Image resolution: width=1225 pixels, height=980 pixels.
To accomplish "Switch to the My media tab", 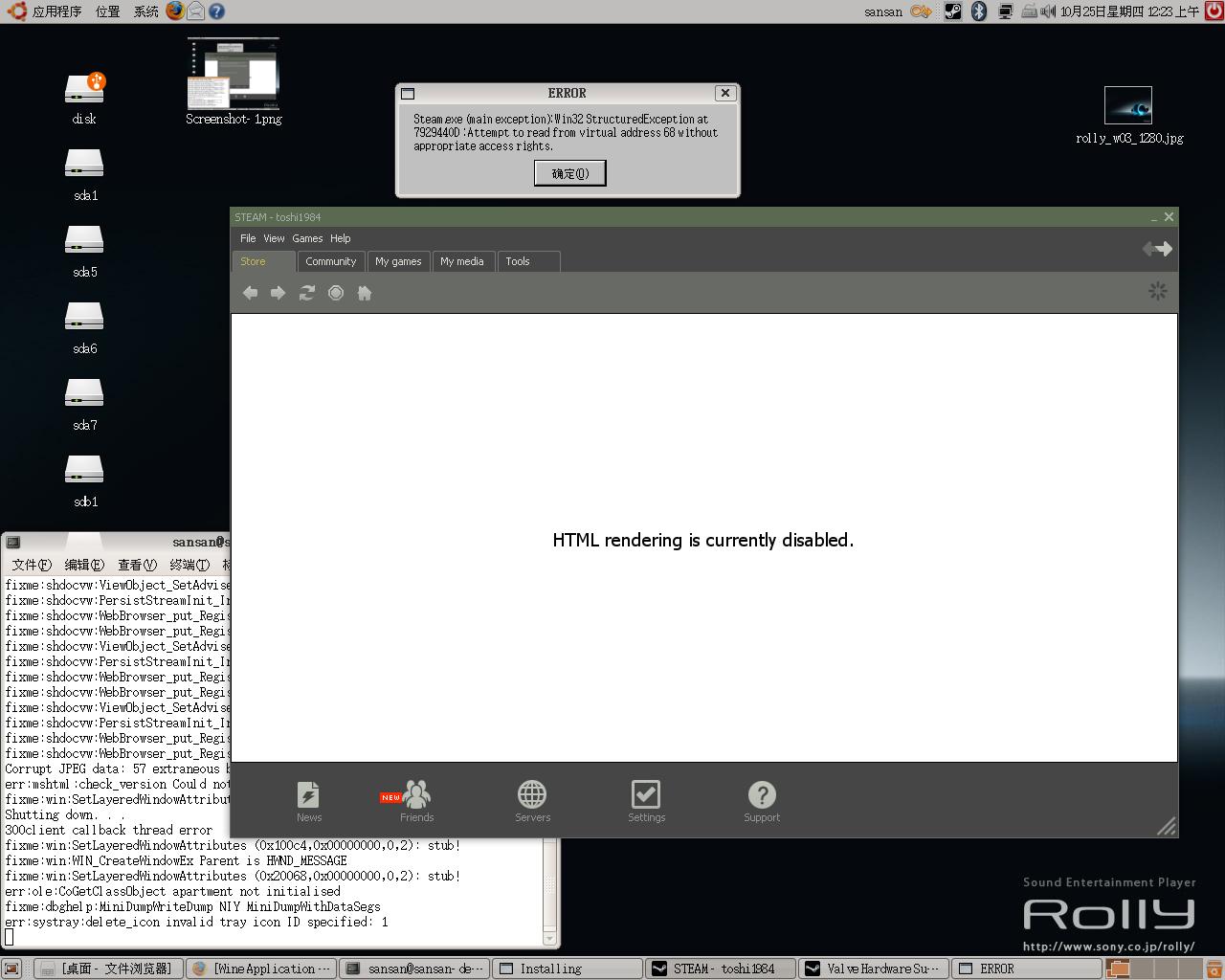I will (462, 261).
